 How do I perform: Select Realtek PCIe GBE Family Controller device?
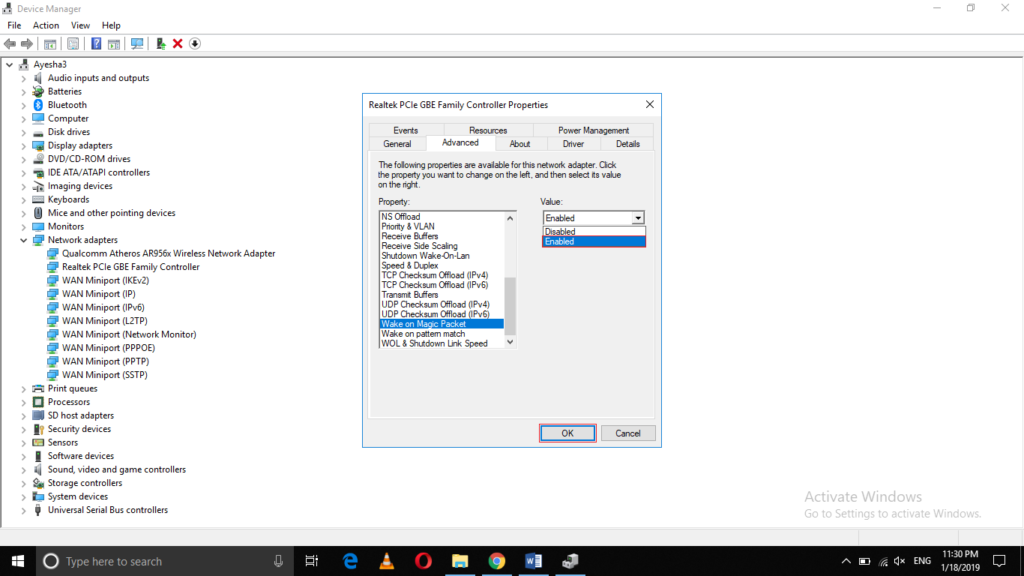coord(130,267)
